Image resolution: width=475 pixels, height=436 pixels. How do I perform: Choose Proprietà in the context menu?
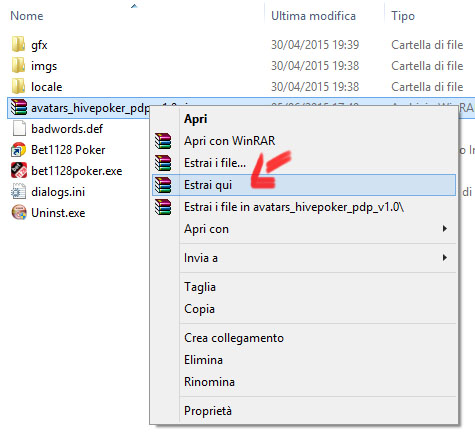(x=208, y=411)
